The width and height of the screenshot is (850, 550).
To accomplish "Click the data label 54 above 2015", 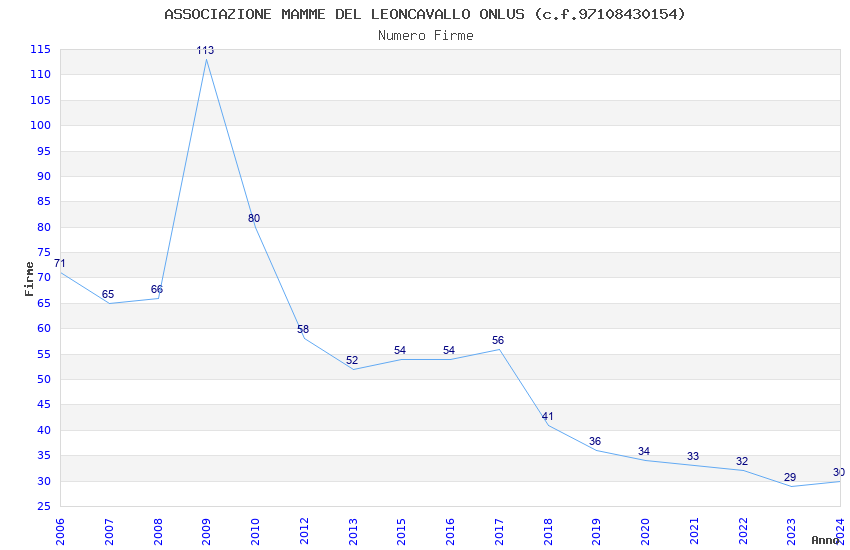I will (x=400, y=351).
